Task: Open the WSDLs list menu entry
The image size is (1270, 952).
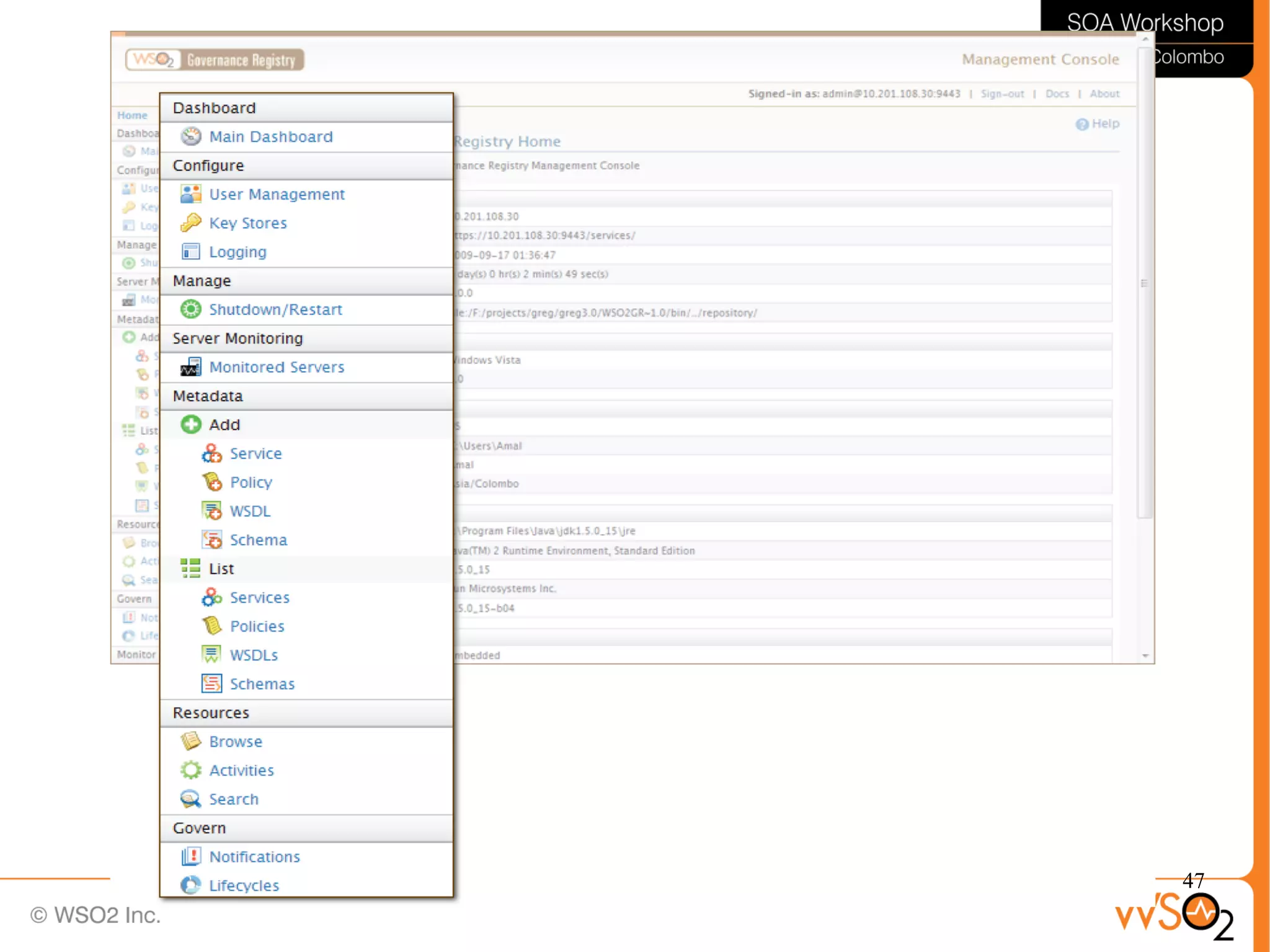Action: point(254,655)
